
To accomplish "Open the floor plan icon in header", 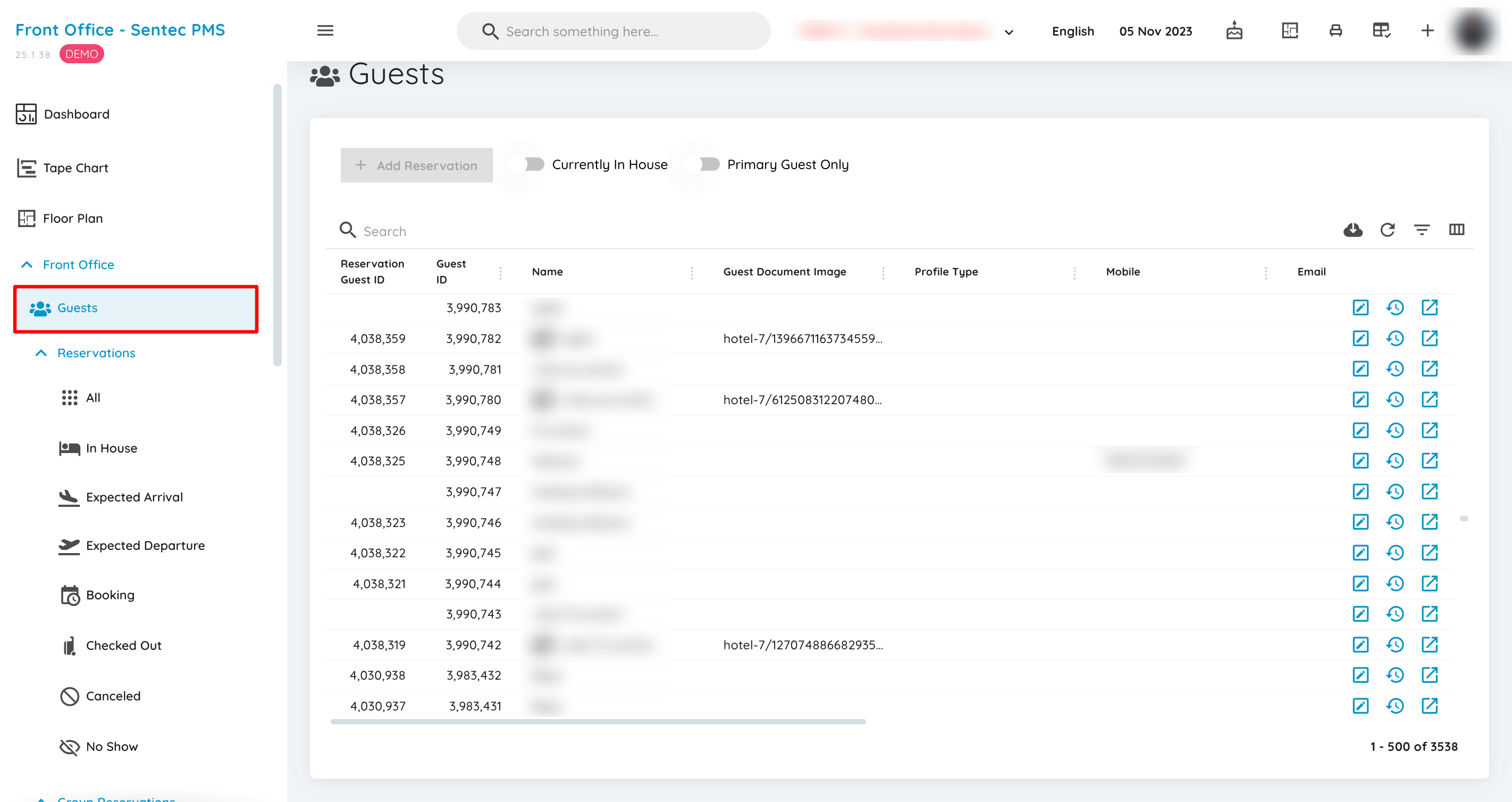I will [x=1290, y=30].
